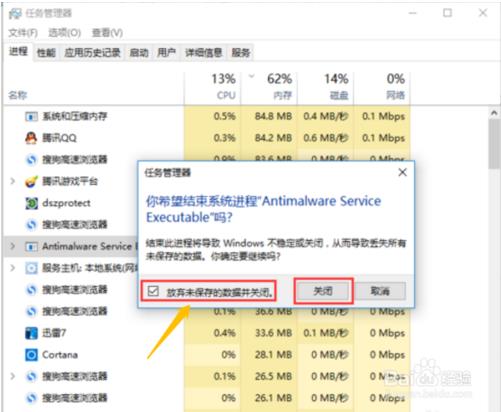501x412 pixels.
Task: Click the process list scrollbar thumb
Action: tap(494, 144)
